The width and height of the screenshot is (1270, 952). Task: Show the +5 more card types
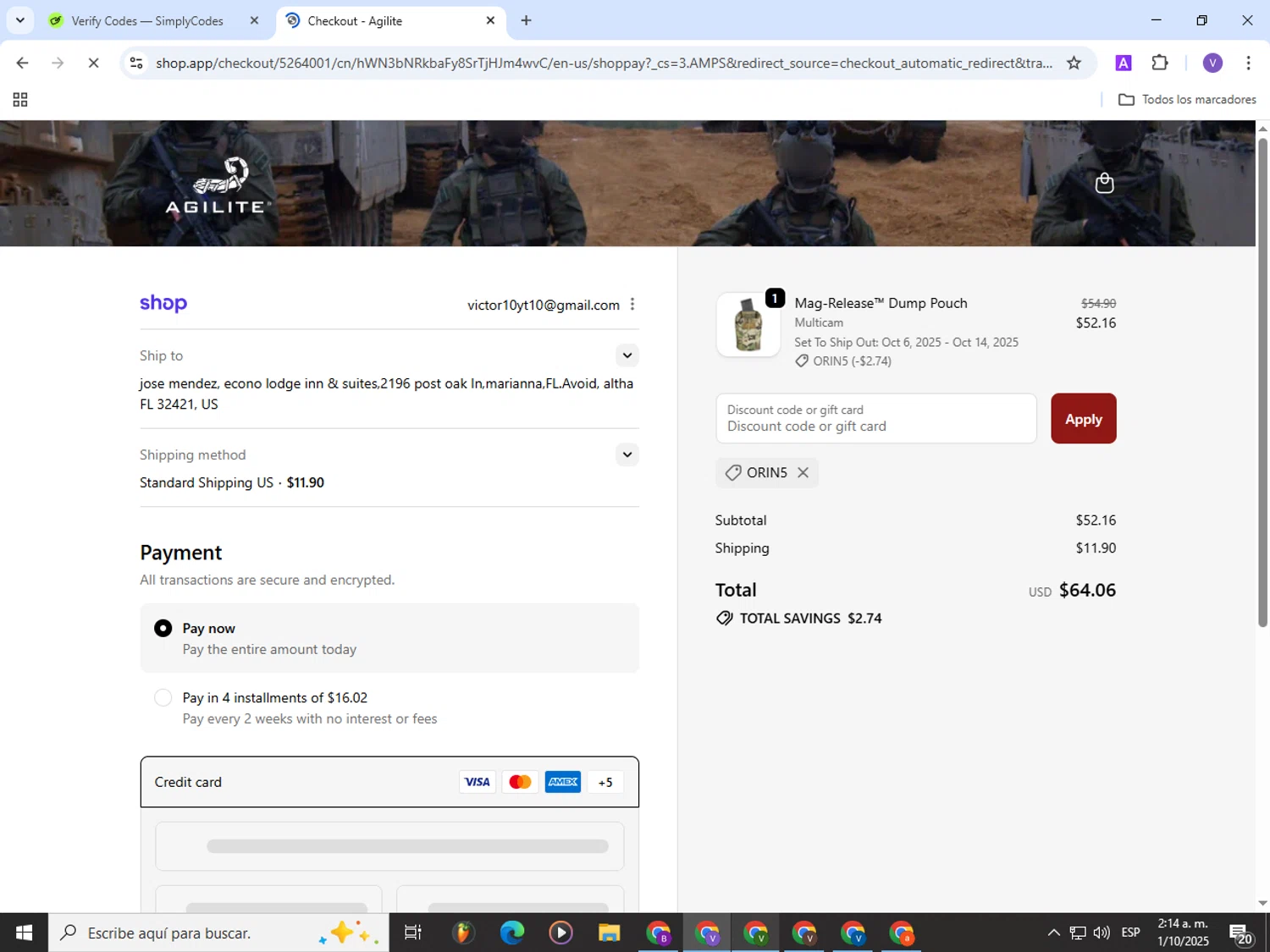click(605, 782)
